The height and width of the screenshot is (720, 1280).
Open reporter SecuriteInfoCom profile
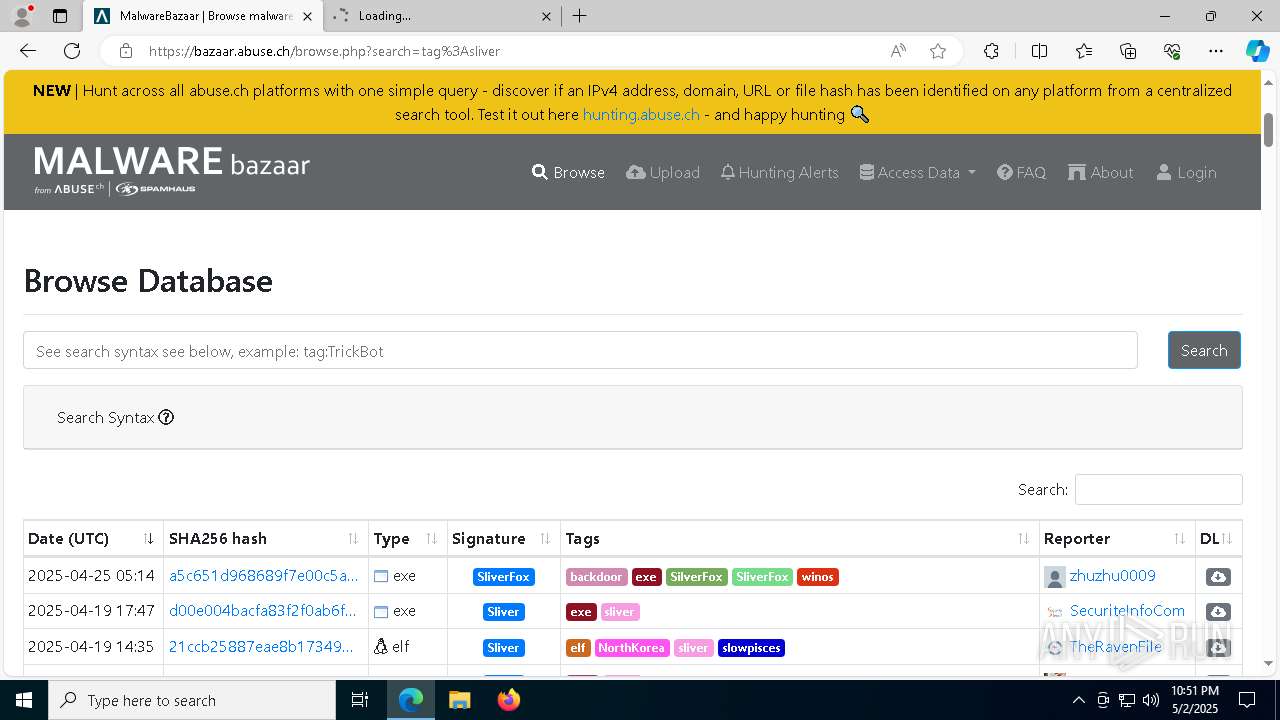[1127, 611]
